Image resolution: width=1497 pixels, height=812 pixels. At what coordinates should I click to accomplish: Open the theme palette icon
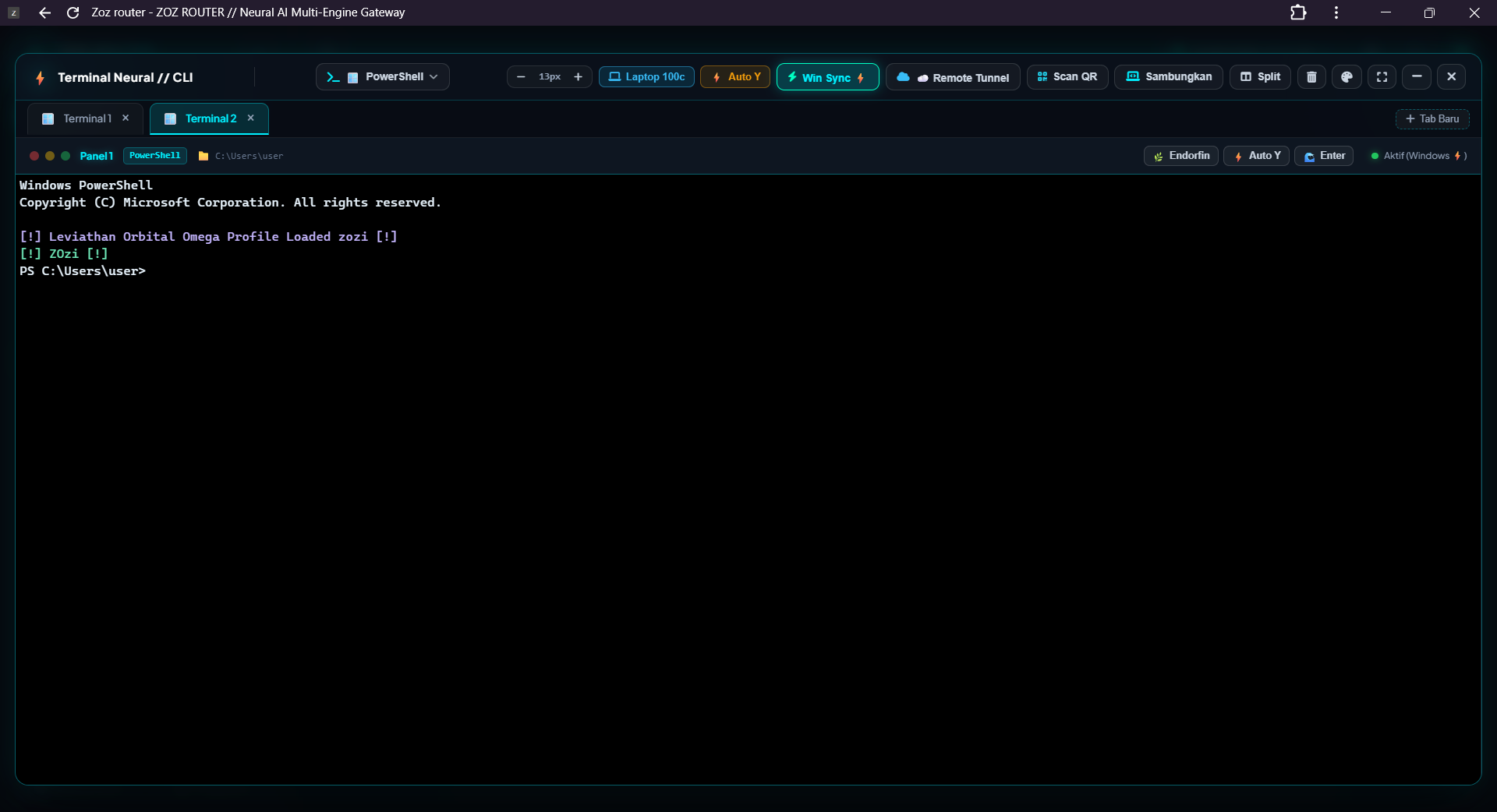pyautogui.click(x=1347, y=77)
